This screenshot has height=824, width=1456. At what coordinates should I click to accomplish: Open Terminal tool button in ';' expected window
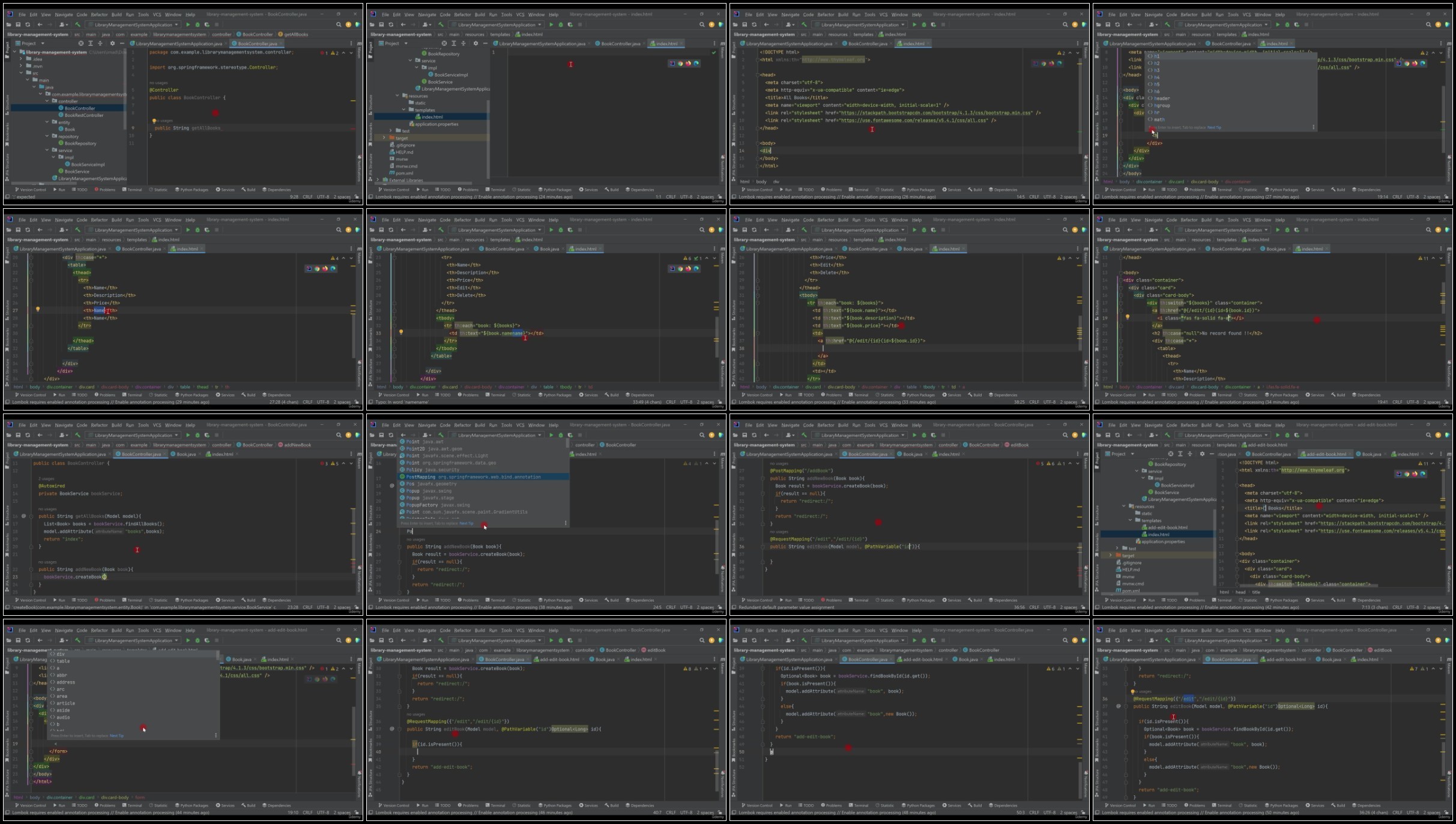click(132, 190)
